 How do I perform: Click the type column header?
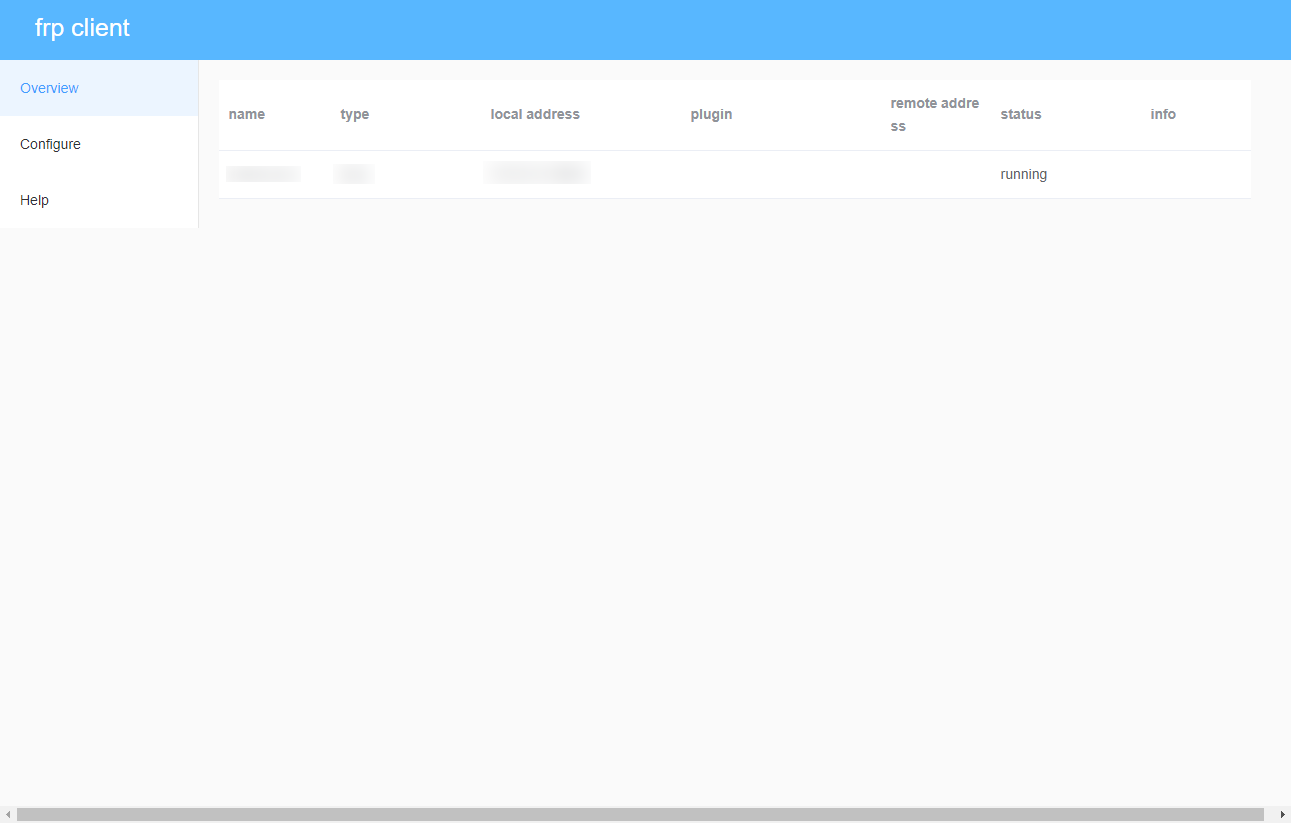(355, 114)
